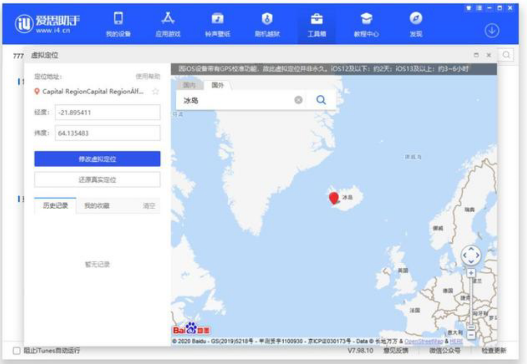Open the 使用帮助 usage help link
Screen dimensions: 527x364
coord(148,77)
